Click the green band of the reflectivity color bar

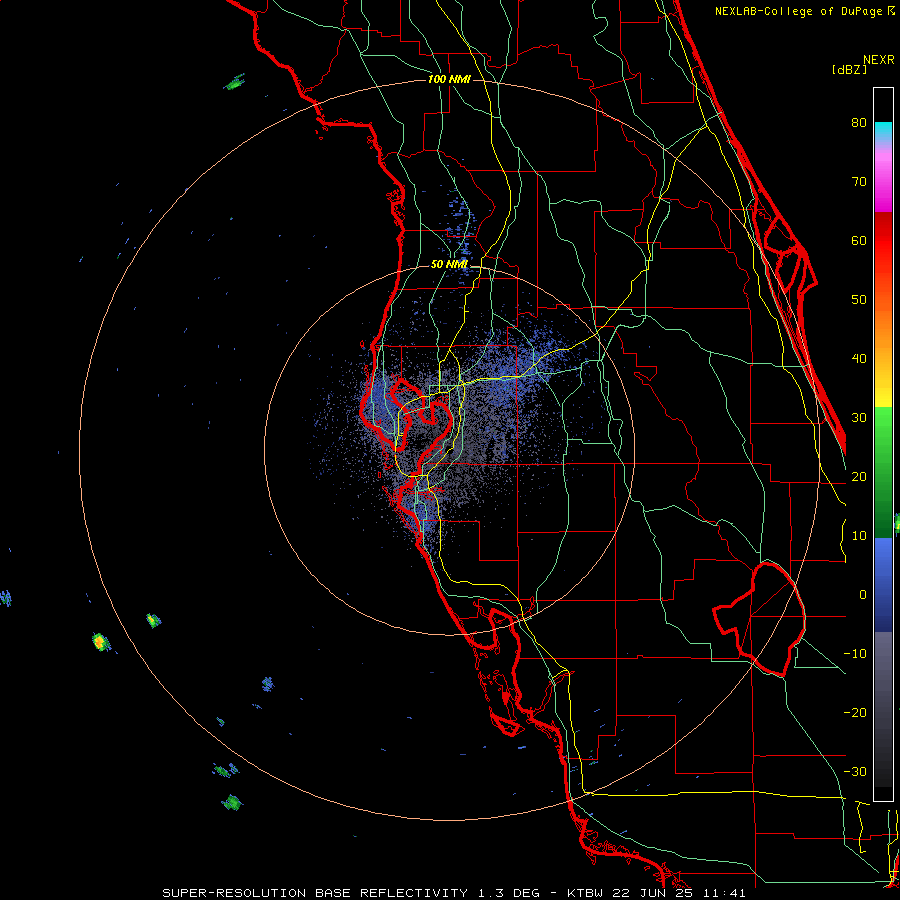883,471
